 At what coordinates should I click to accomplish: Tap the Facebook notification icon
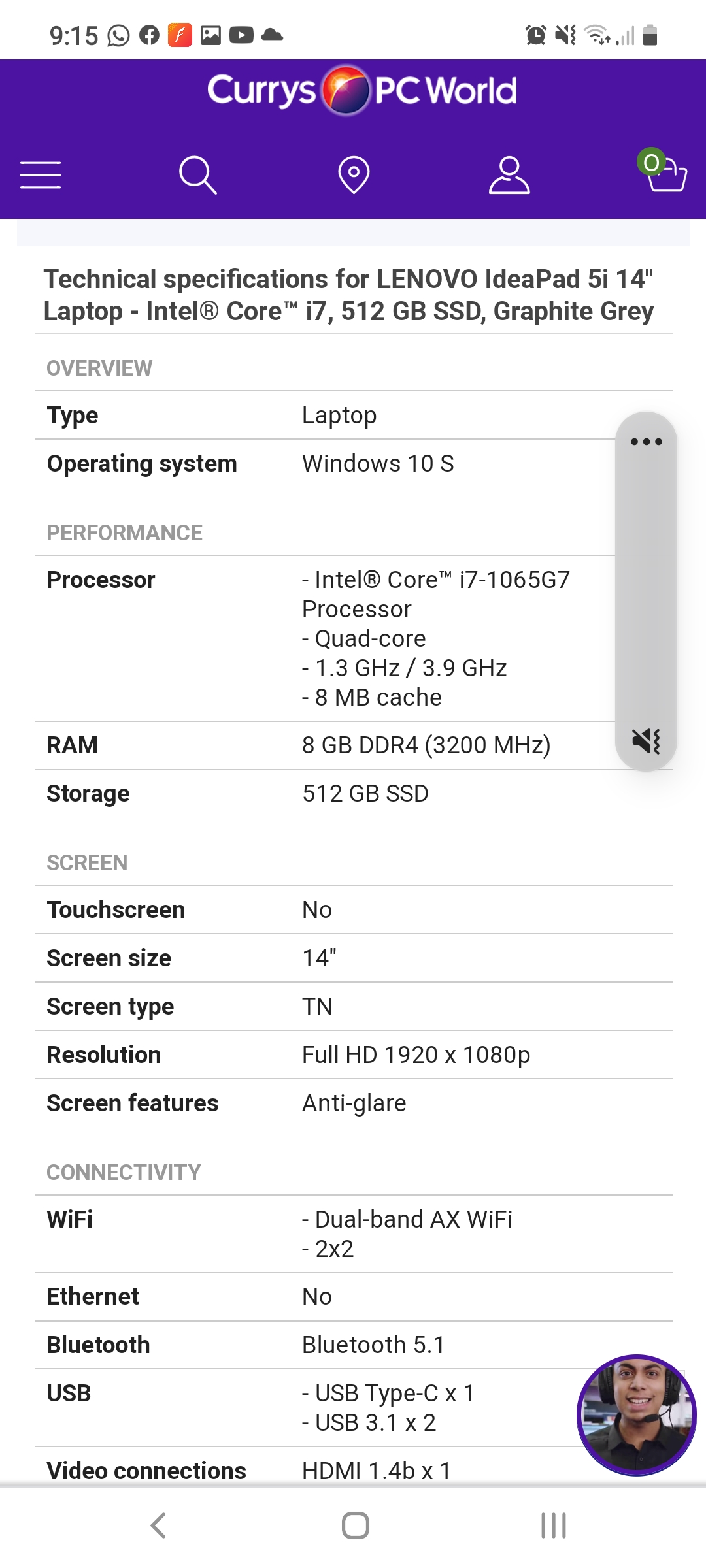(x=149, y=35)
